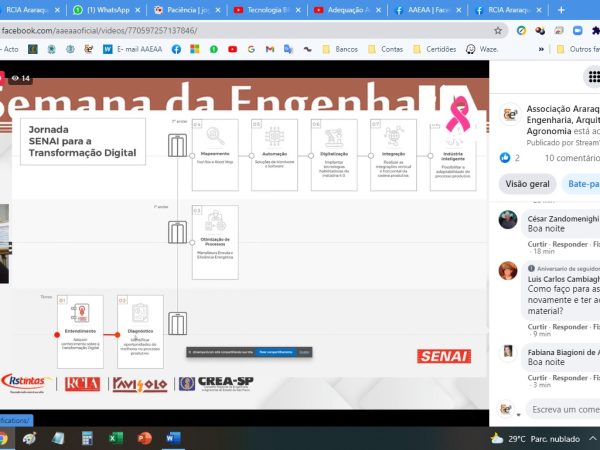Open Word from the taskbar

(173, 439)
